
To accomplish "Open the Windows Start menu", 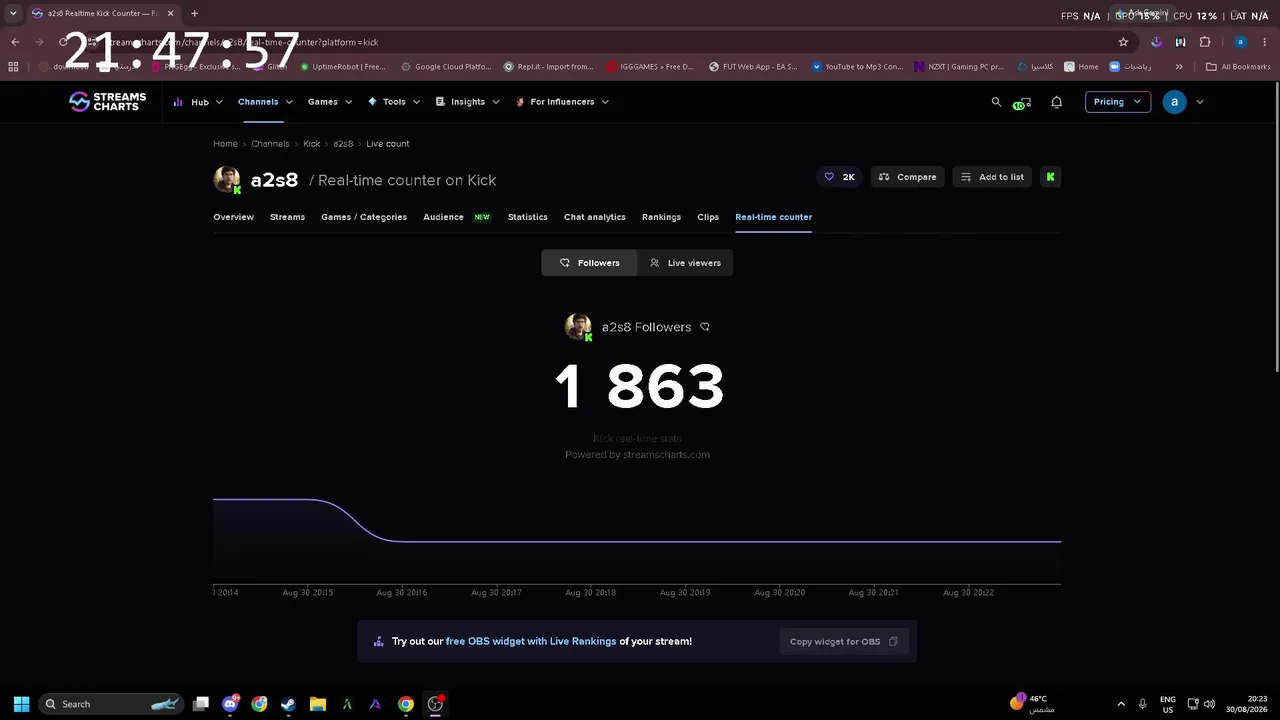I will coord(21,704).
